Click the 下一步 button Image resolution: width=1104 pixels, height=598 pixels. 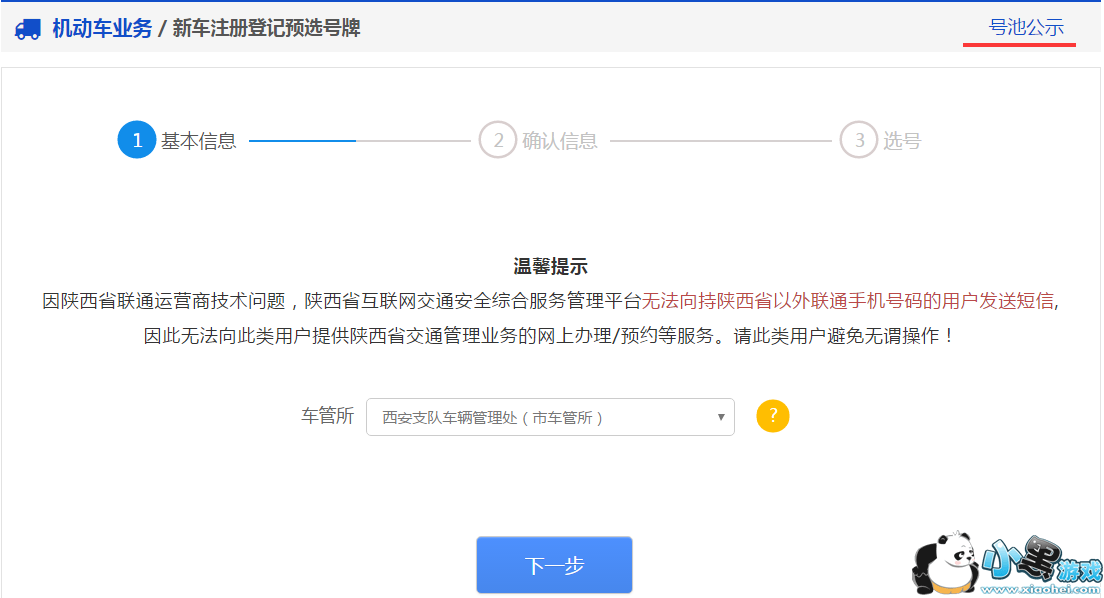[x=554, y=565]
